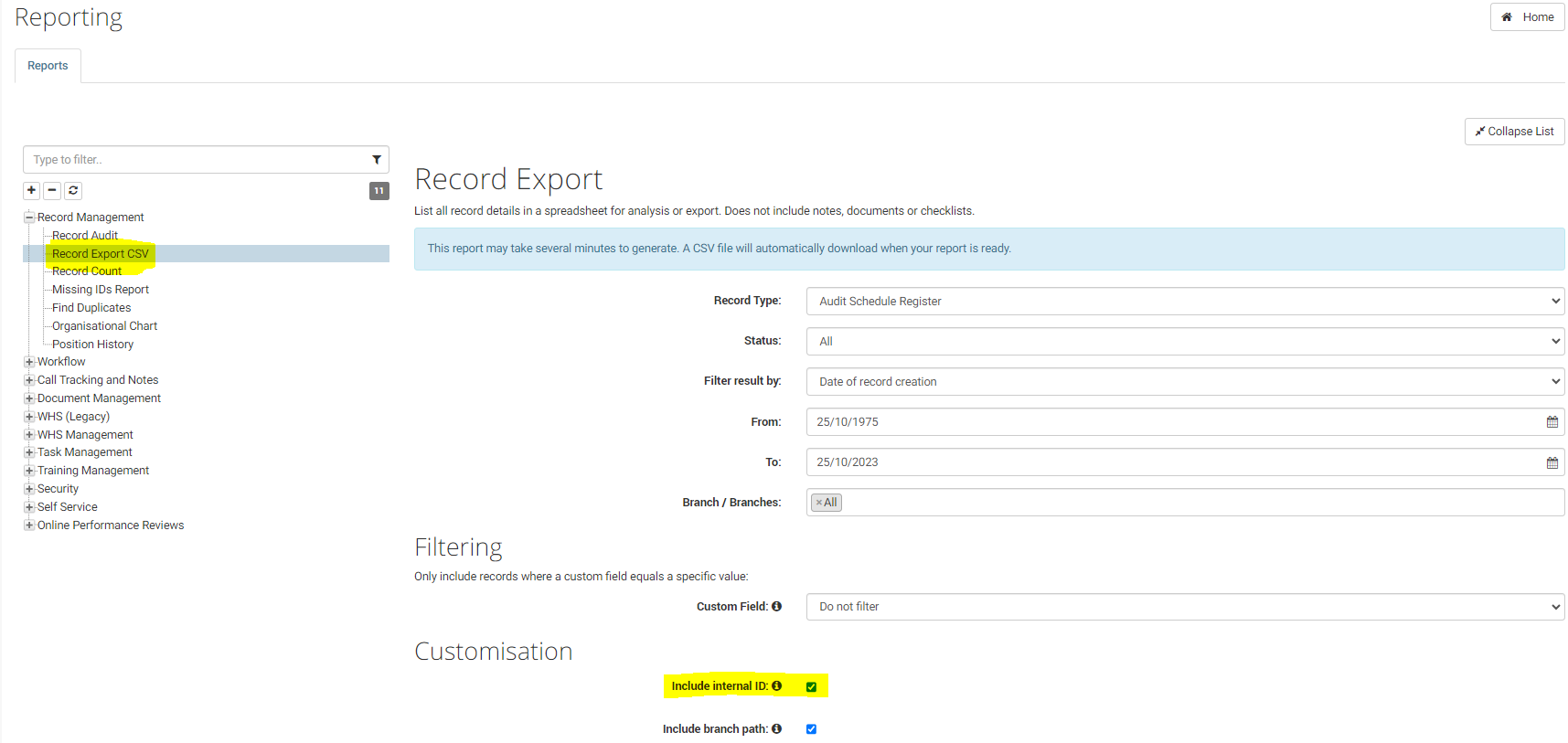Image resolution: width=1568 pixels, height=743 pixels.
Task: Toggle the Include branch path checkbox
Action: [x=811, y=729]
